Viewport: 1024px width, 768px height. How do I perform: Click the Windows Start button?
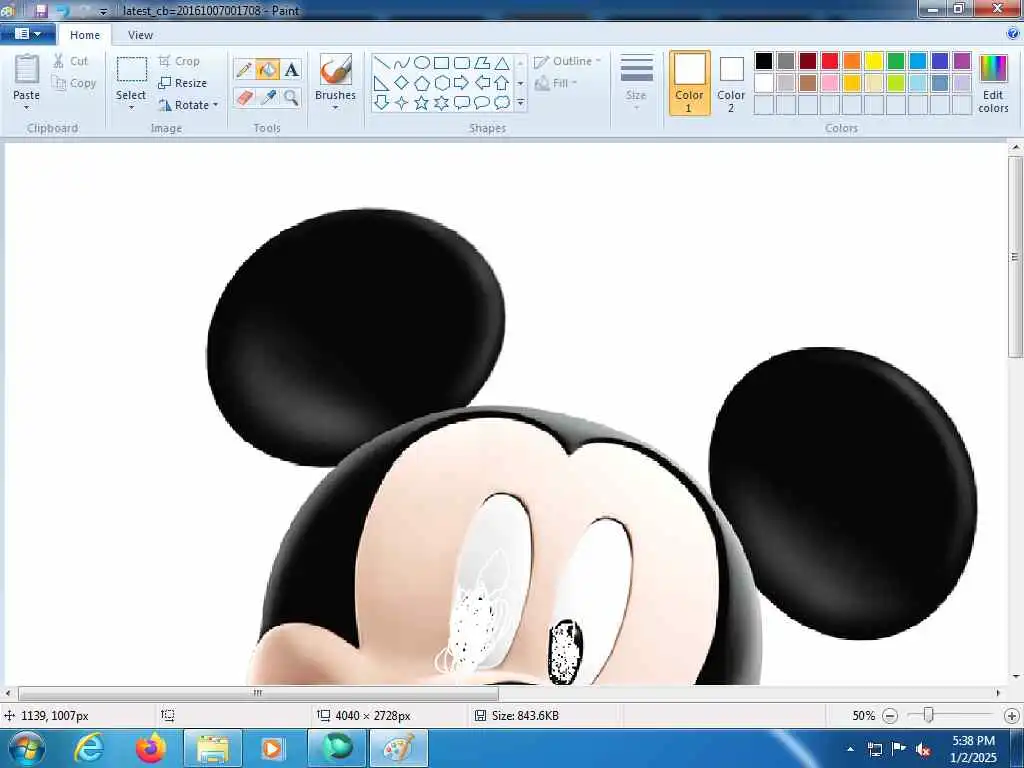click(25, 748)
